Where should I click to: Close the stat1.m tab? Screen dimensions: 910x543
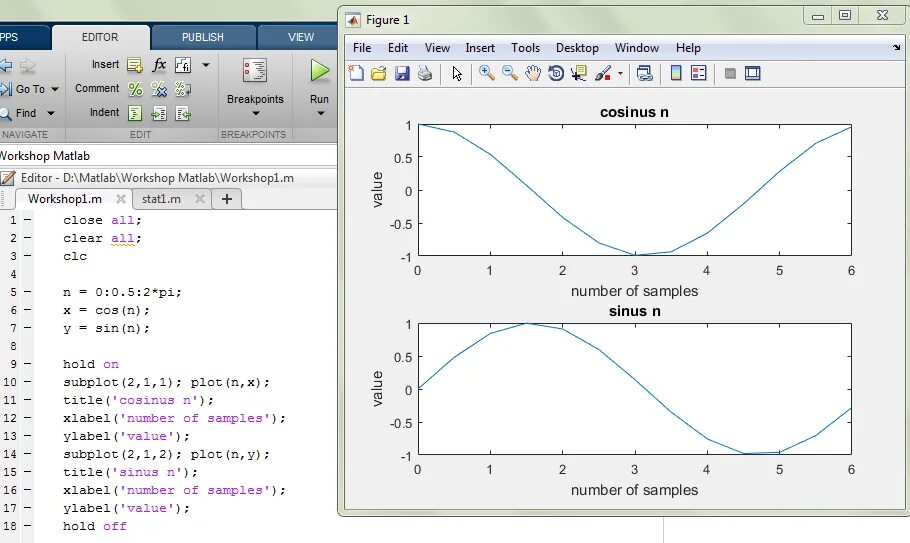(x=200, y=199)
